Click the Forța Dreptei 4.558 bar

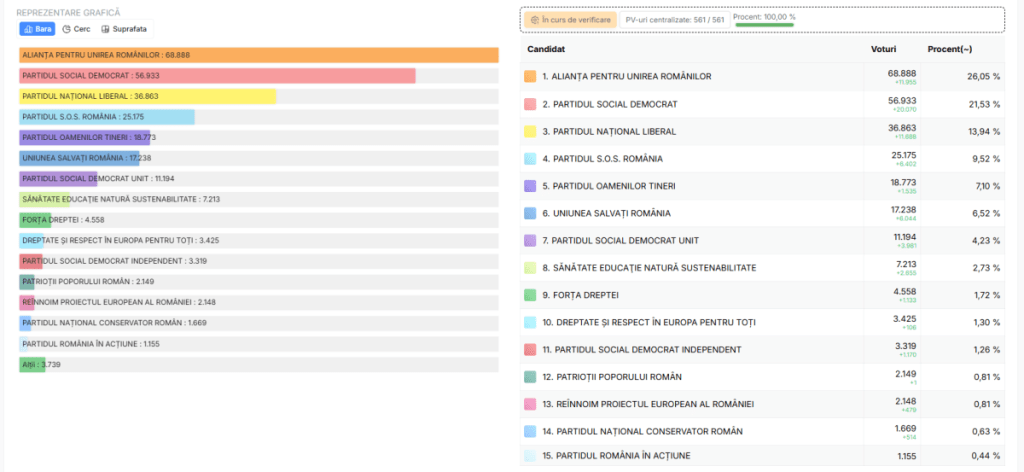pyautogui.click(x=35, y=220)
